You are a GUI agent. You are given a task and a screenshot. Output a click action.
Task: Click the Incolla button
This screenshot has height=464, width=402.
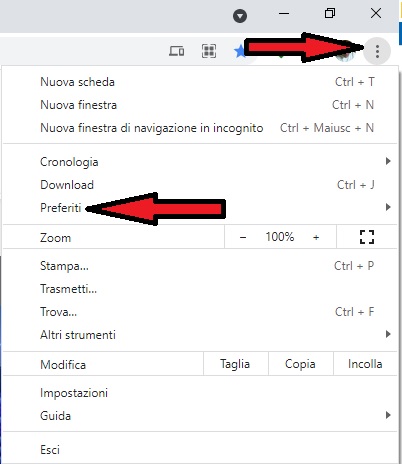[365, 364]
